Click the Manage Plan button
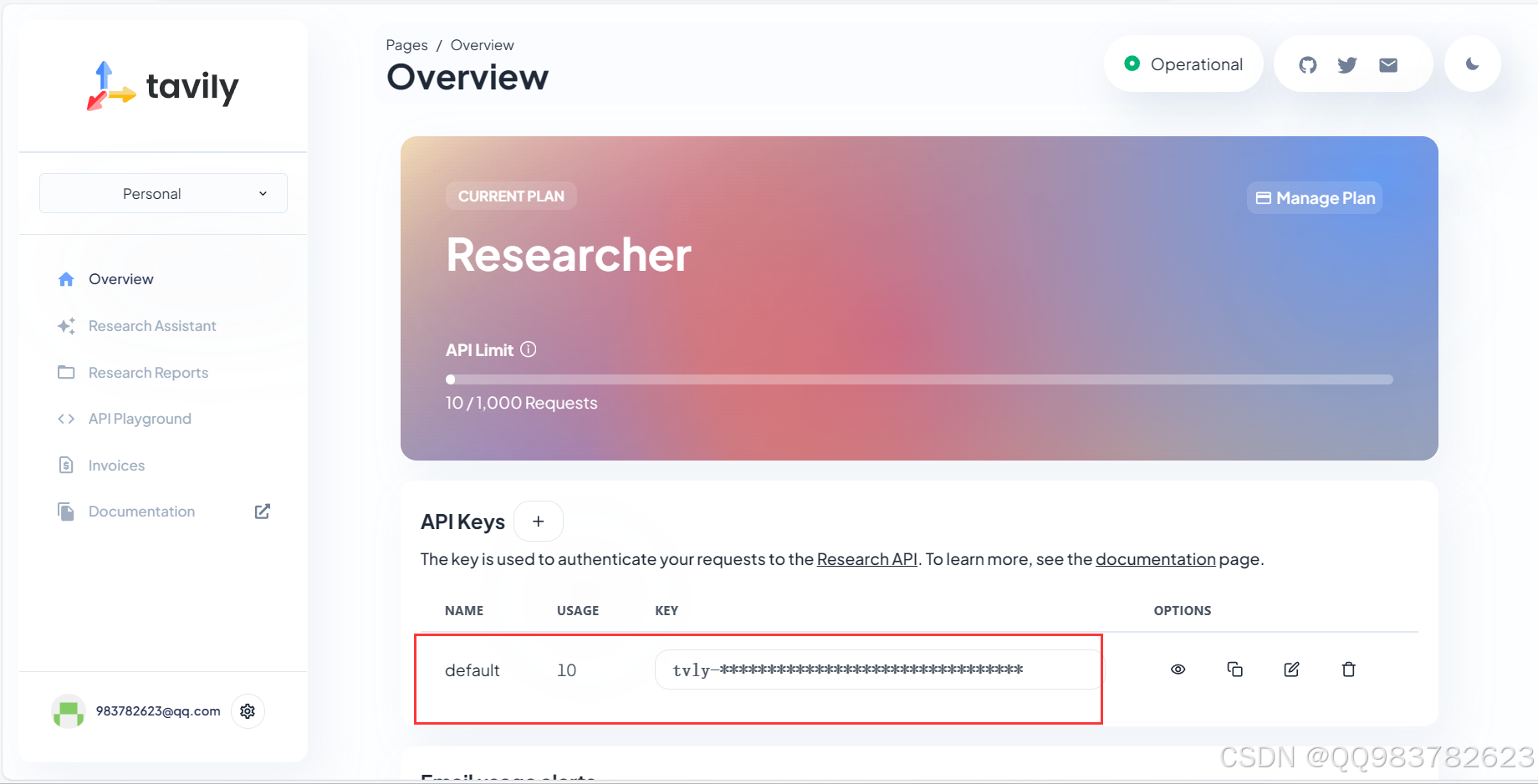1538x784 pixels. tap(1314, 198)
